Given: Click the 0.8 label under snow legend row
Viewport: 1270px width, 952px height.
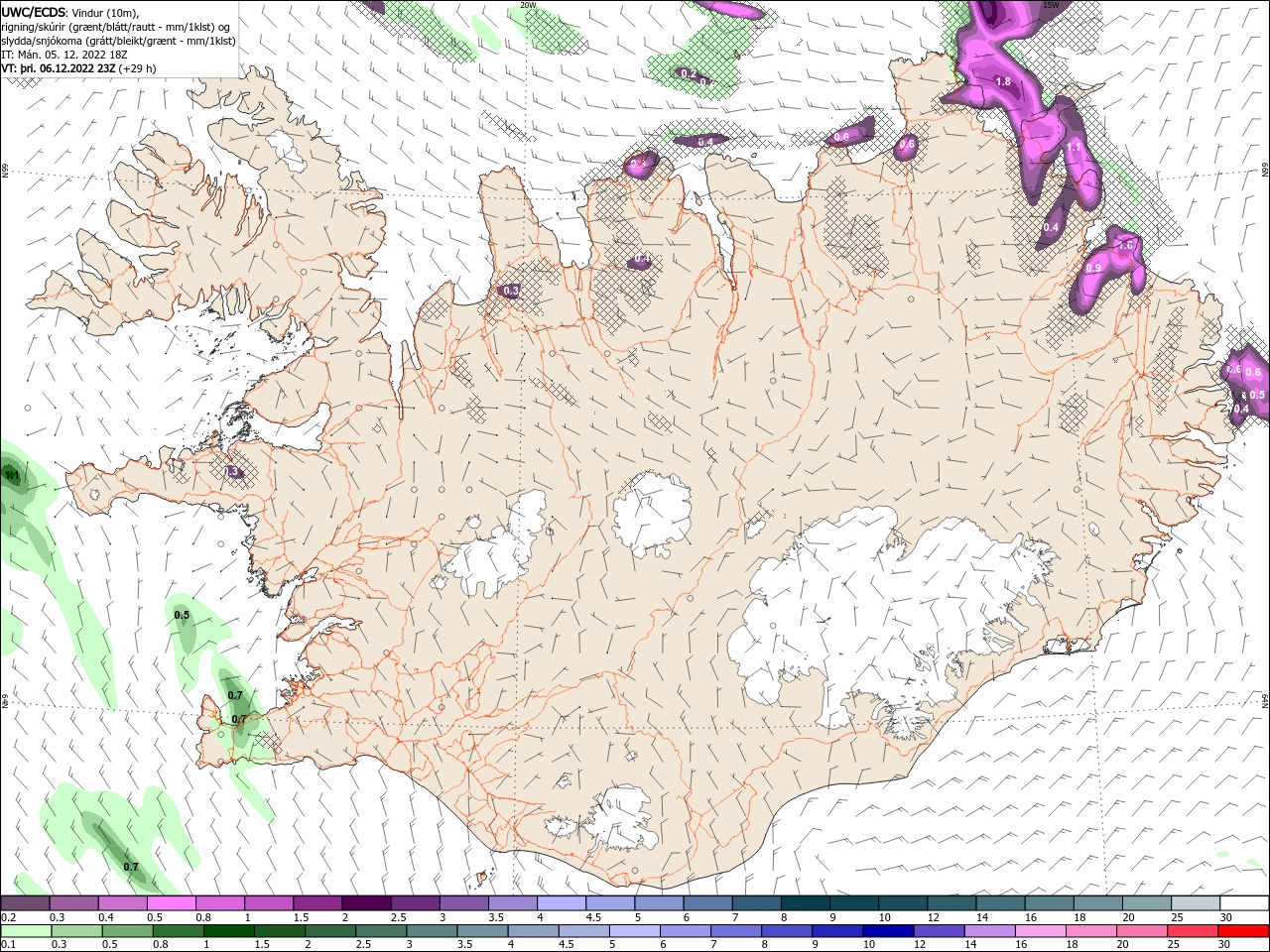Looking at the screenshot, I should coord(203,917).
